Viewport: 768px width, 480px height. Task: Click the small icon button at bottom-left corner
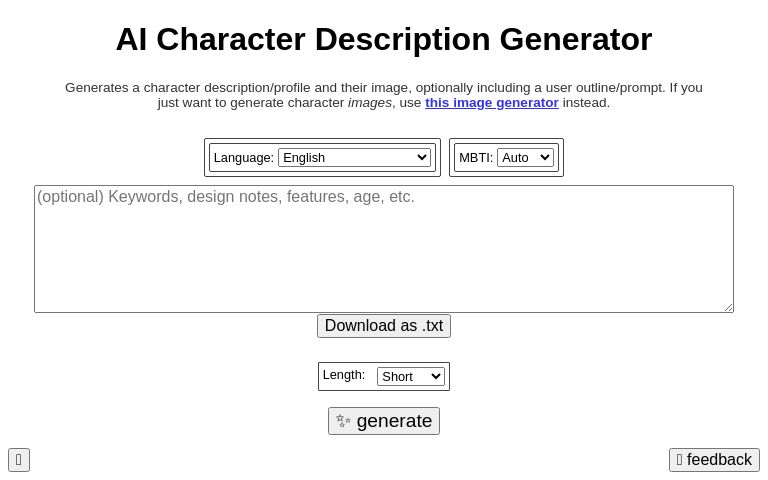point(19,460)
